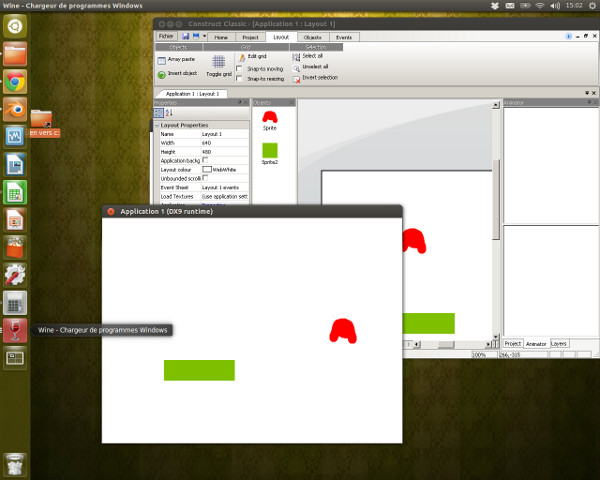This screenshot has width=600, height=480.
Task: Open volume indicator in top panel
Action: (555, 6)
